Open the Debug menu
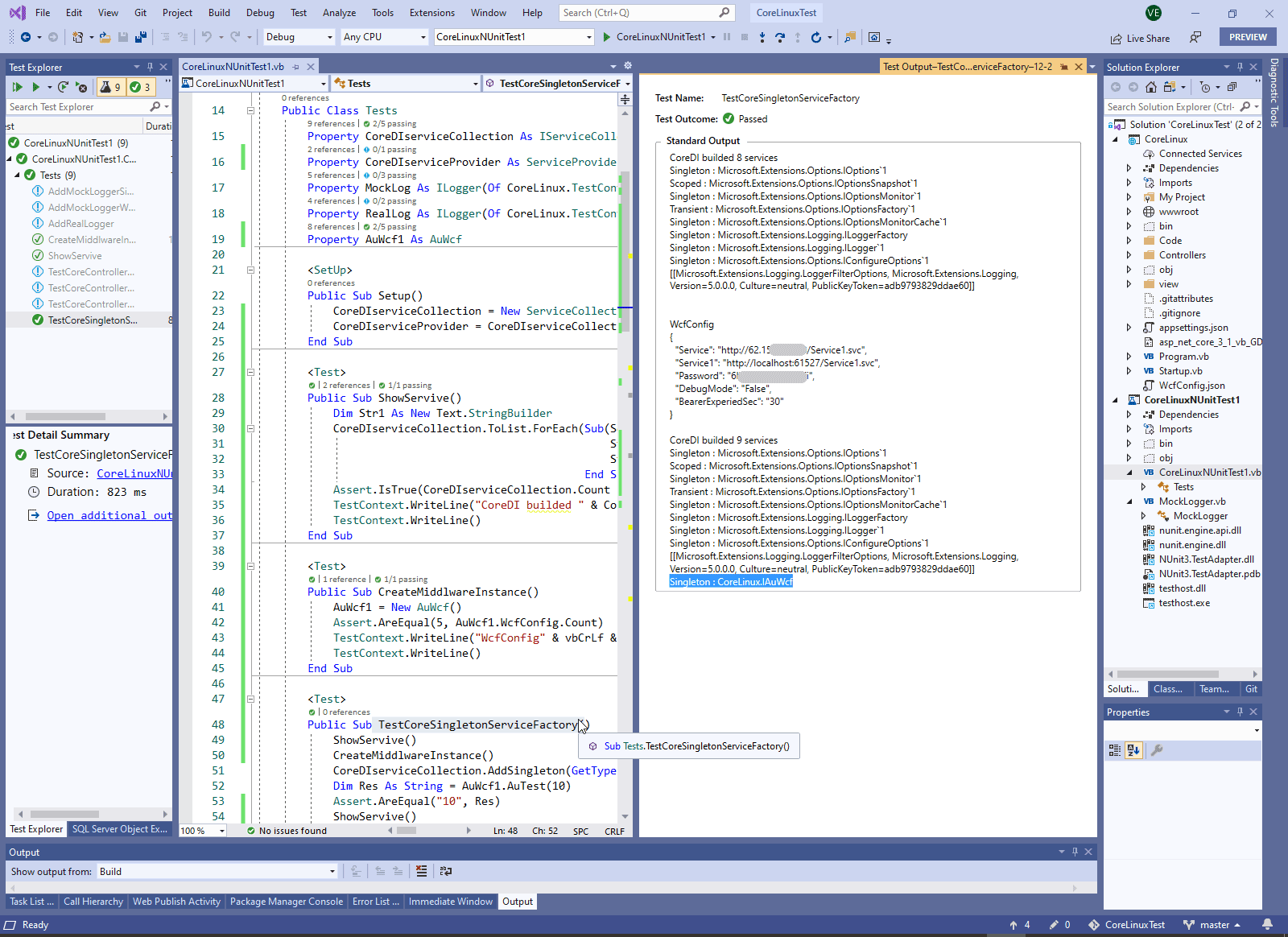 [x=260, y=13]
